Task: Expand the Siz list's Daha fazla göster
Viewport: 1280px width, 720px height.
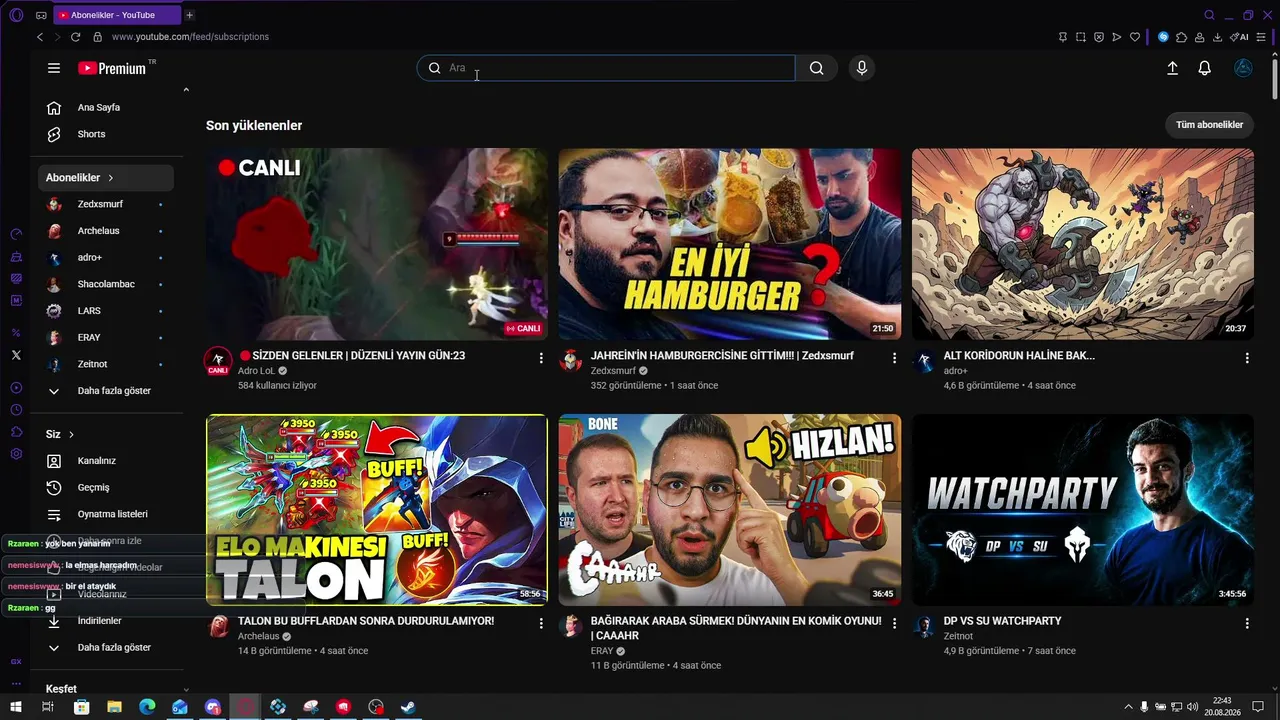Action: coord(106,648)
